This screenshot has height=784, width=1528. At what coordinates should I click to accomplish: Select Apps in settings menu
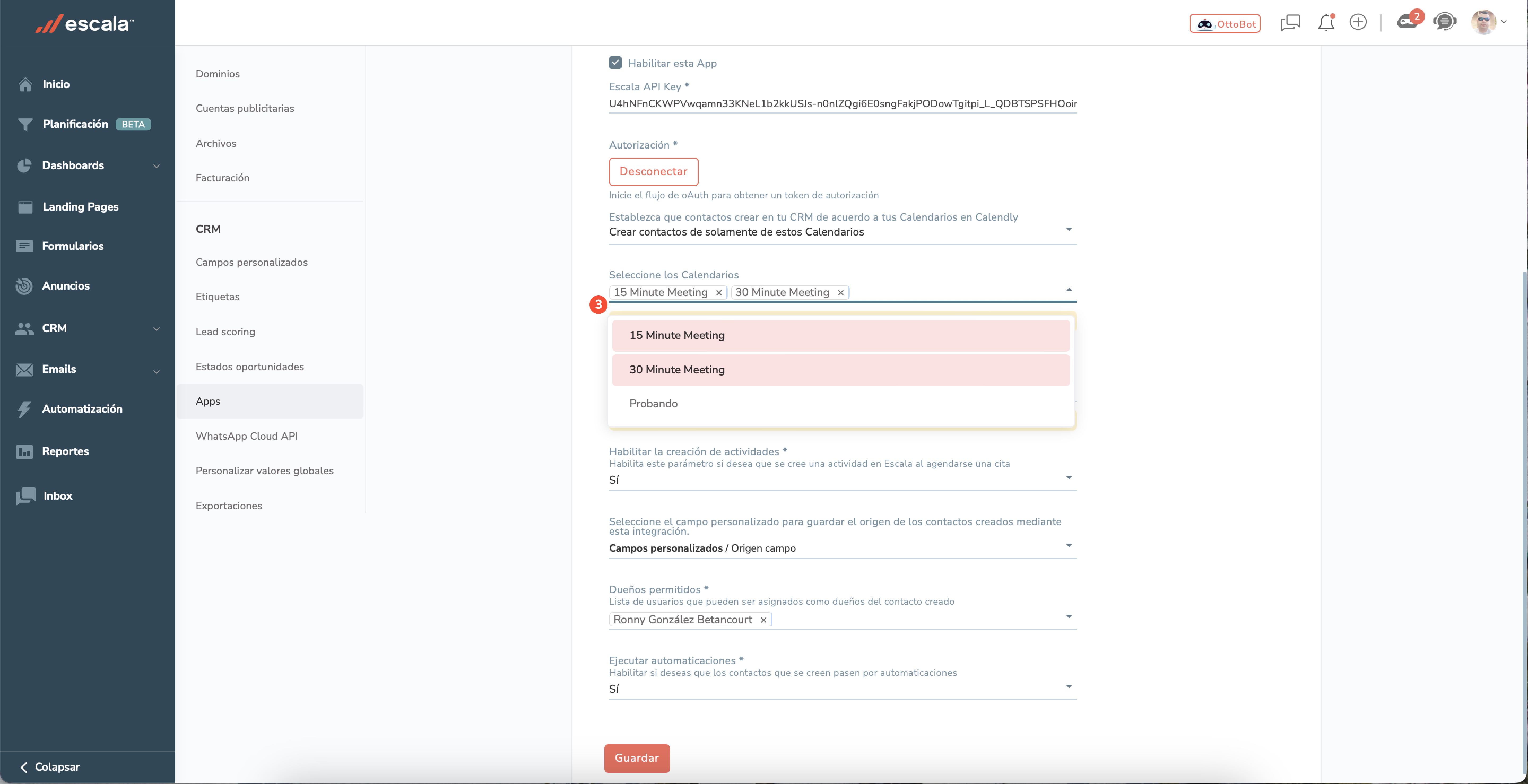tap(270, 401)
